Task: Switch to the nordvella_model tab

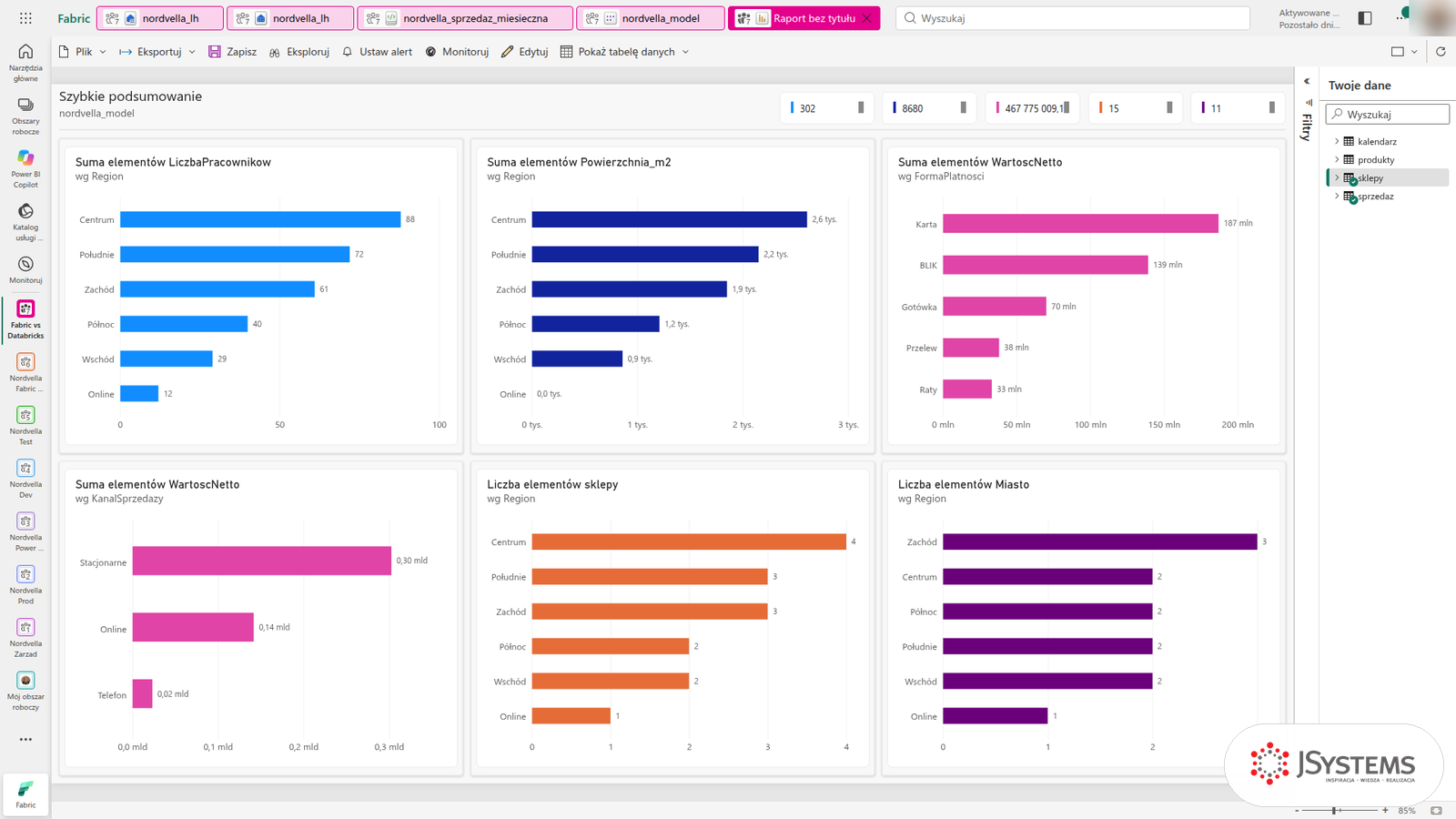Action: pyautogui.click(x=651, y=18)
